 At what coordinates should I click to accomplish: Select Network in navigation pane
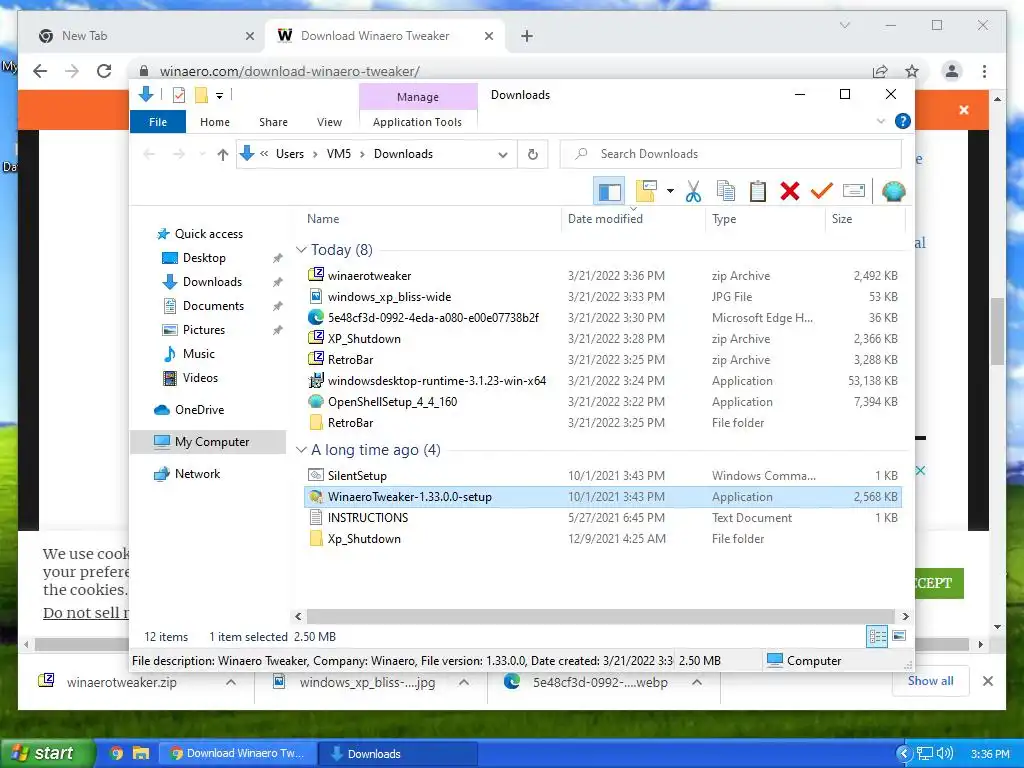(x=197, y=474)
